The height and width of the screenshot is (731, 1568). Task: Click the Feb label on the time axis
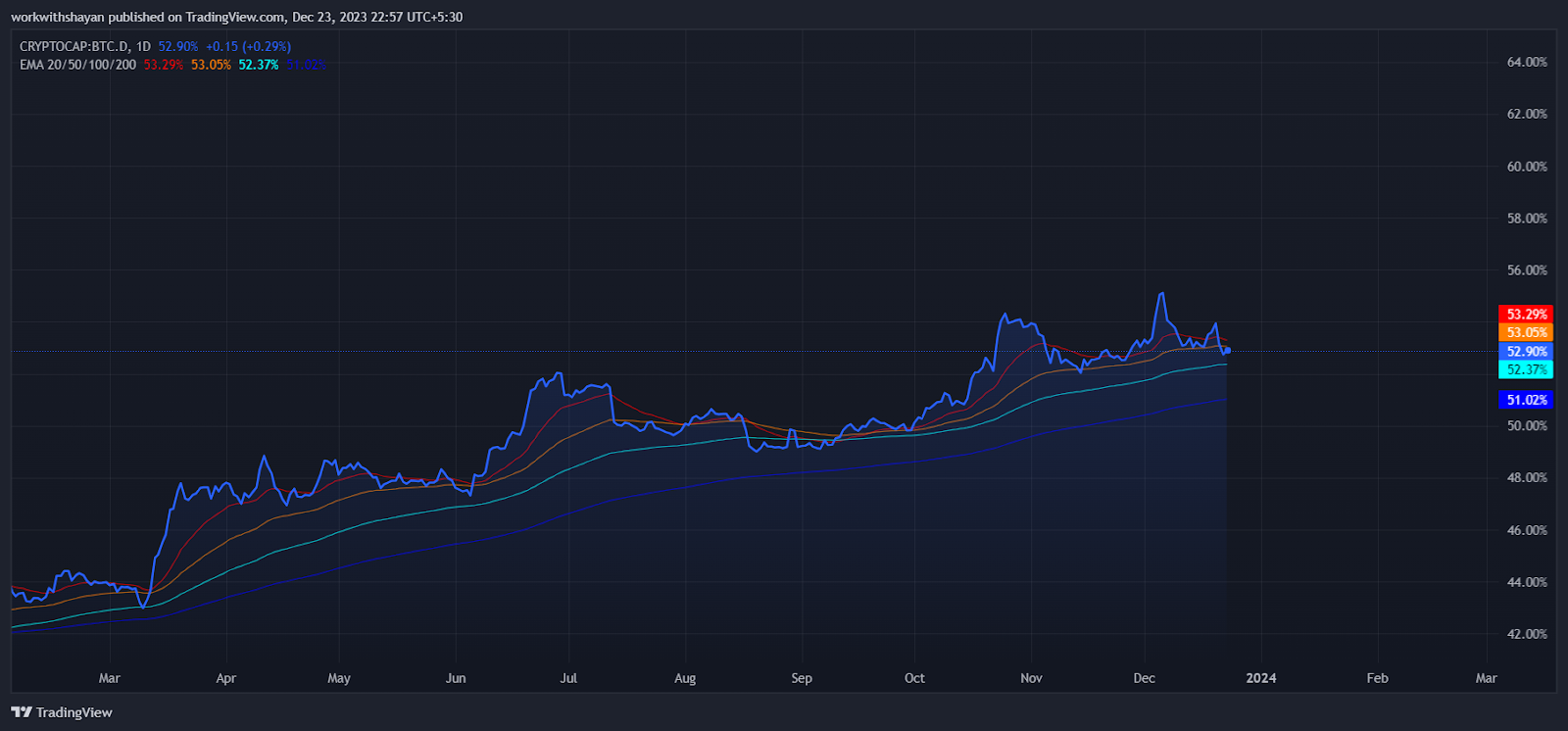[1378, 678]
